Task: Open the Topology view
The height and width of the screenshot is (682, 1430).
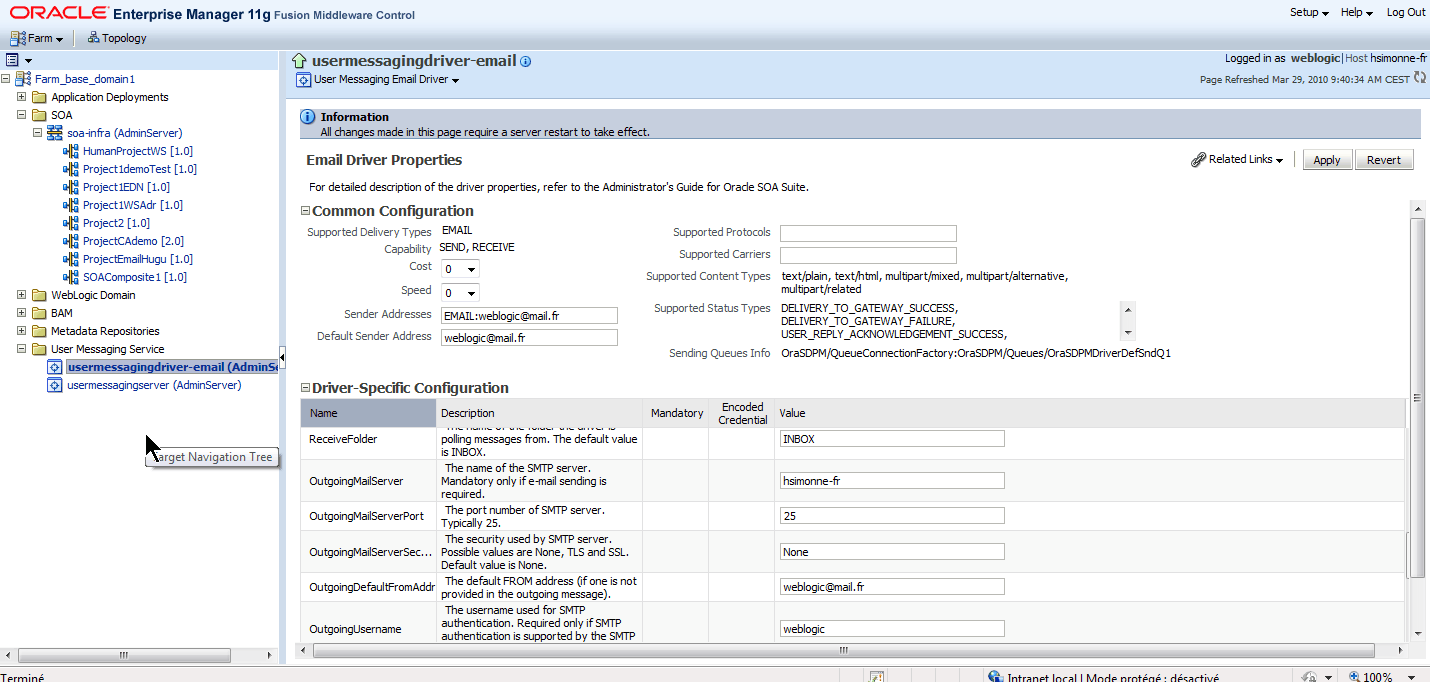Action: coord(117,38)
